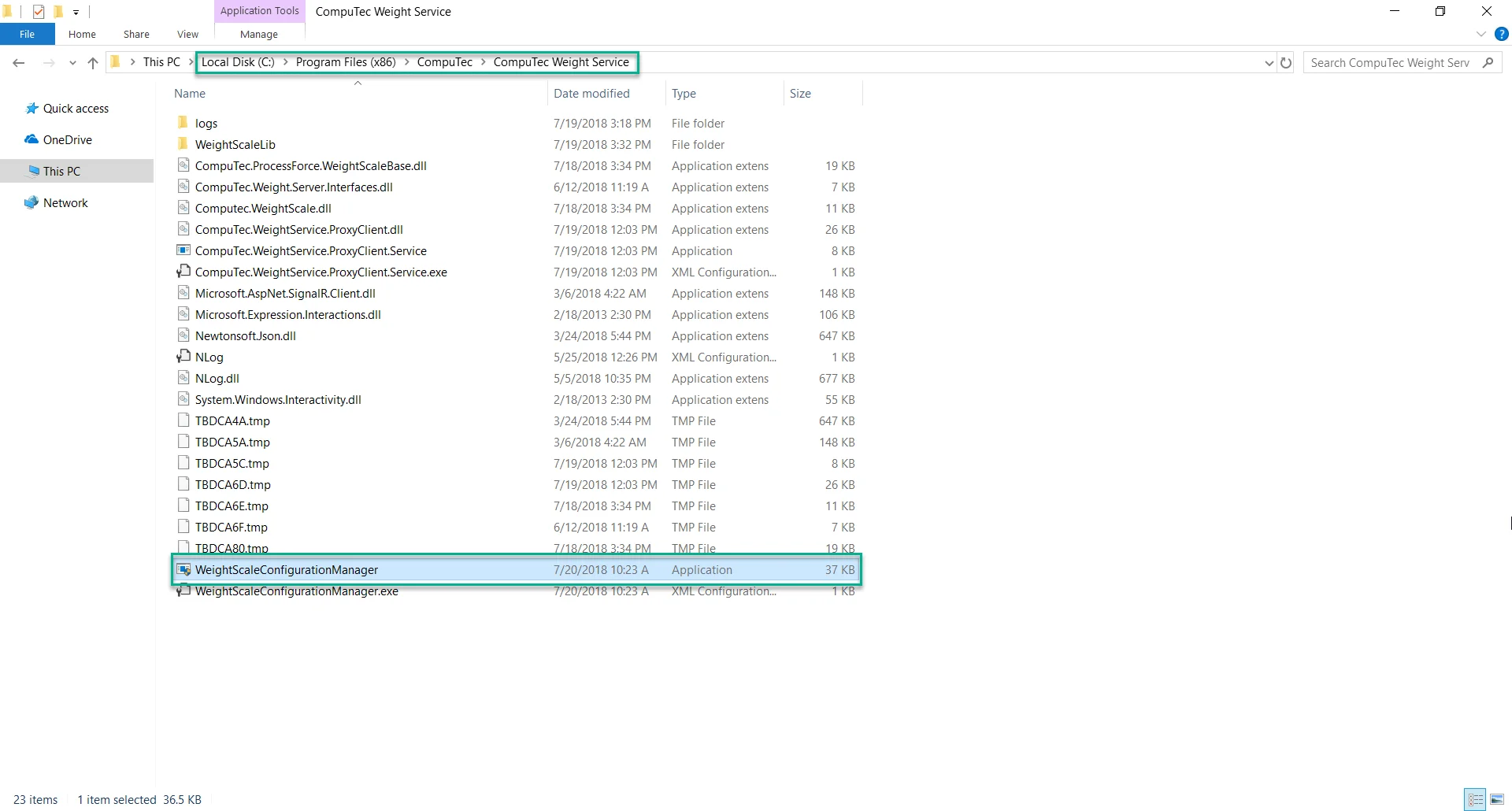Click the Up arrow to go to CompuTec folder

(92, 63)
